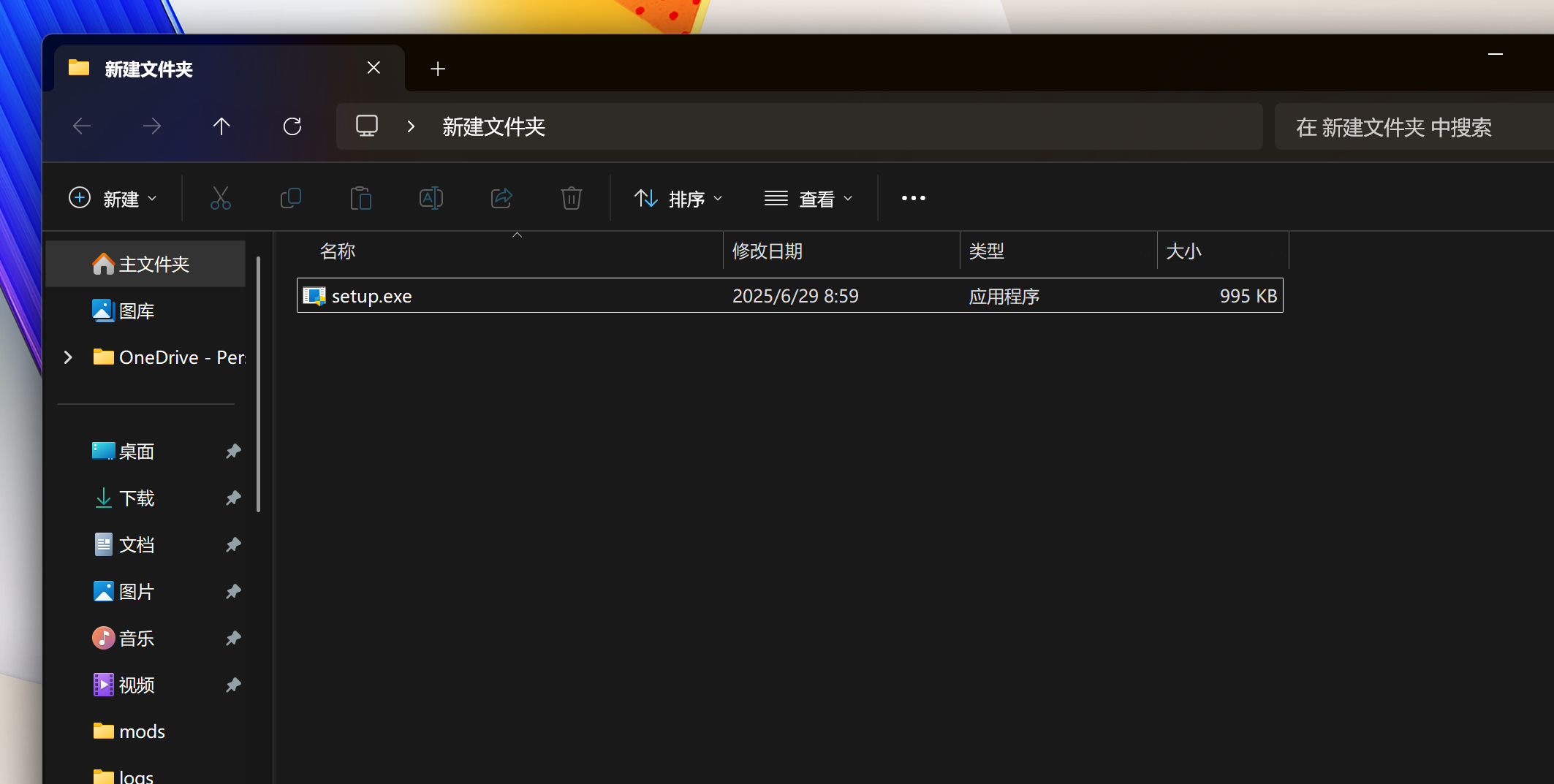Unpin 音乐 using its pin icon
Screen dimensions: 1554x784
[x=233, y=638]
